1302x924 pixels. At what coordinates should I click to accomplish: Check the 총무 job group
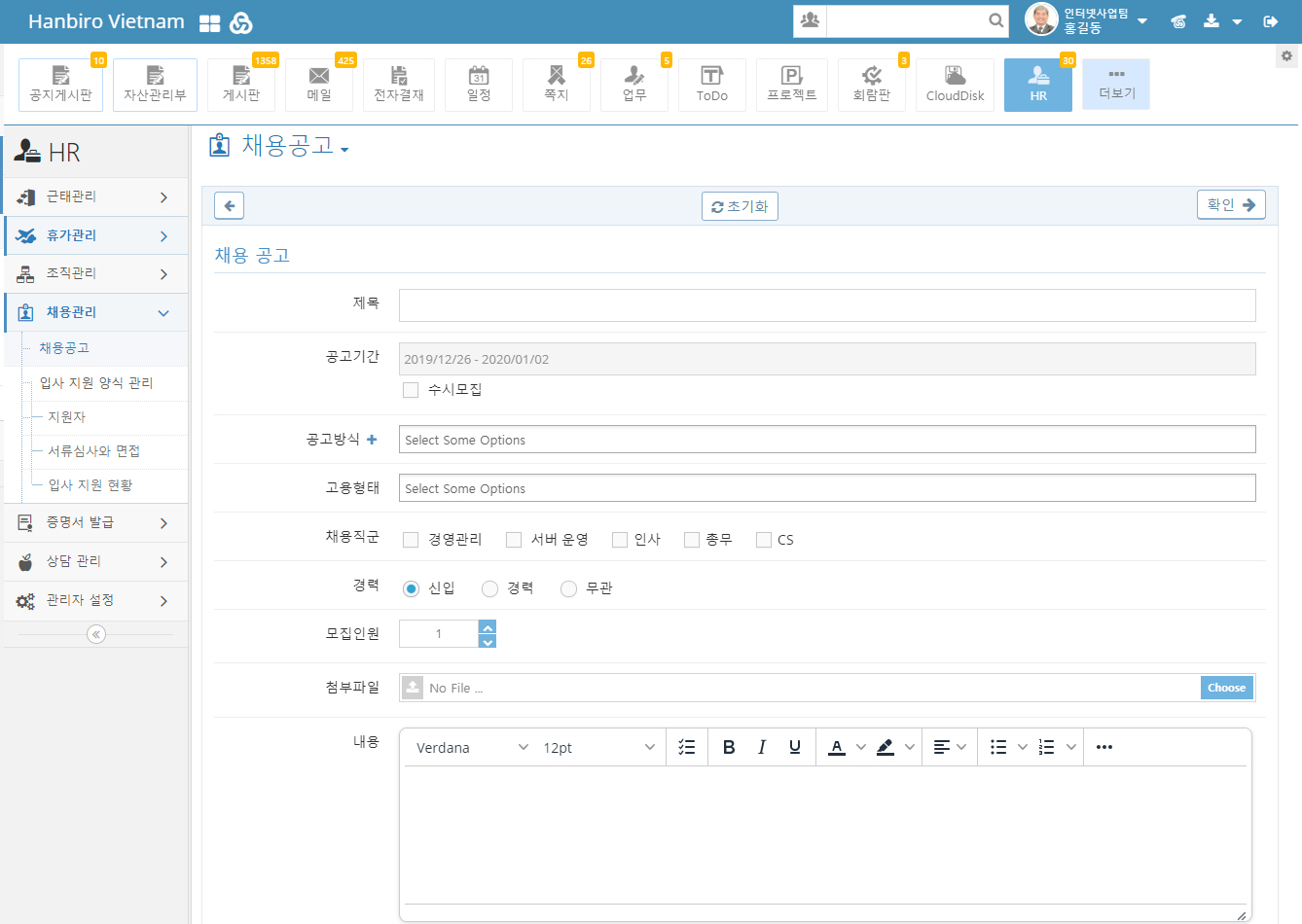[692, 540]
